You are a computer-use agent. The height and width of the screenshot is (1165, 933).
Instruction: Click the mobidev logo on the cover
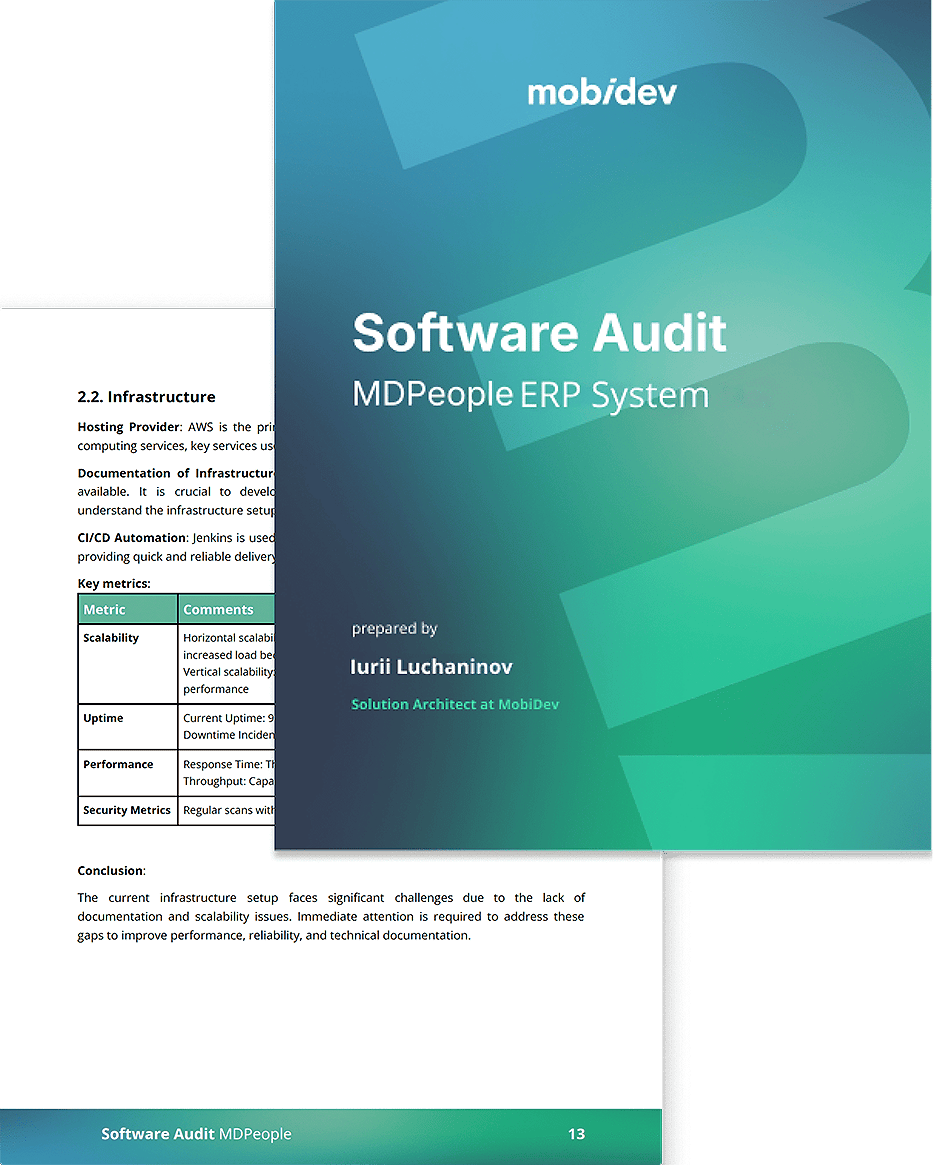pyautogui.click(x=602, y=93)
